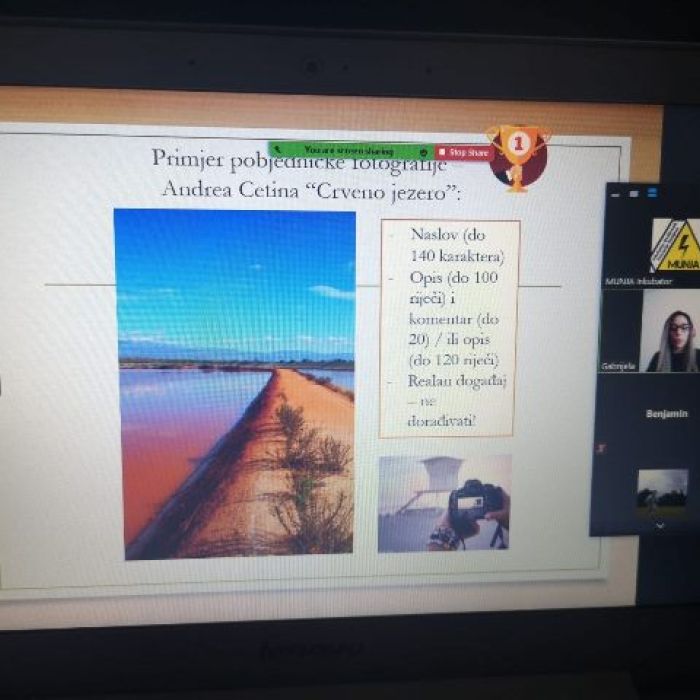Image resolution: width=700 pixels, height=700 pixels.
Task: Select the bottom landscape participant video thumbnail
Action: click(x=662, y=490)
